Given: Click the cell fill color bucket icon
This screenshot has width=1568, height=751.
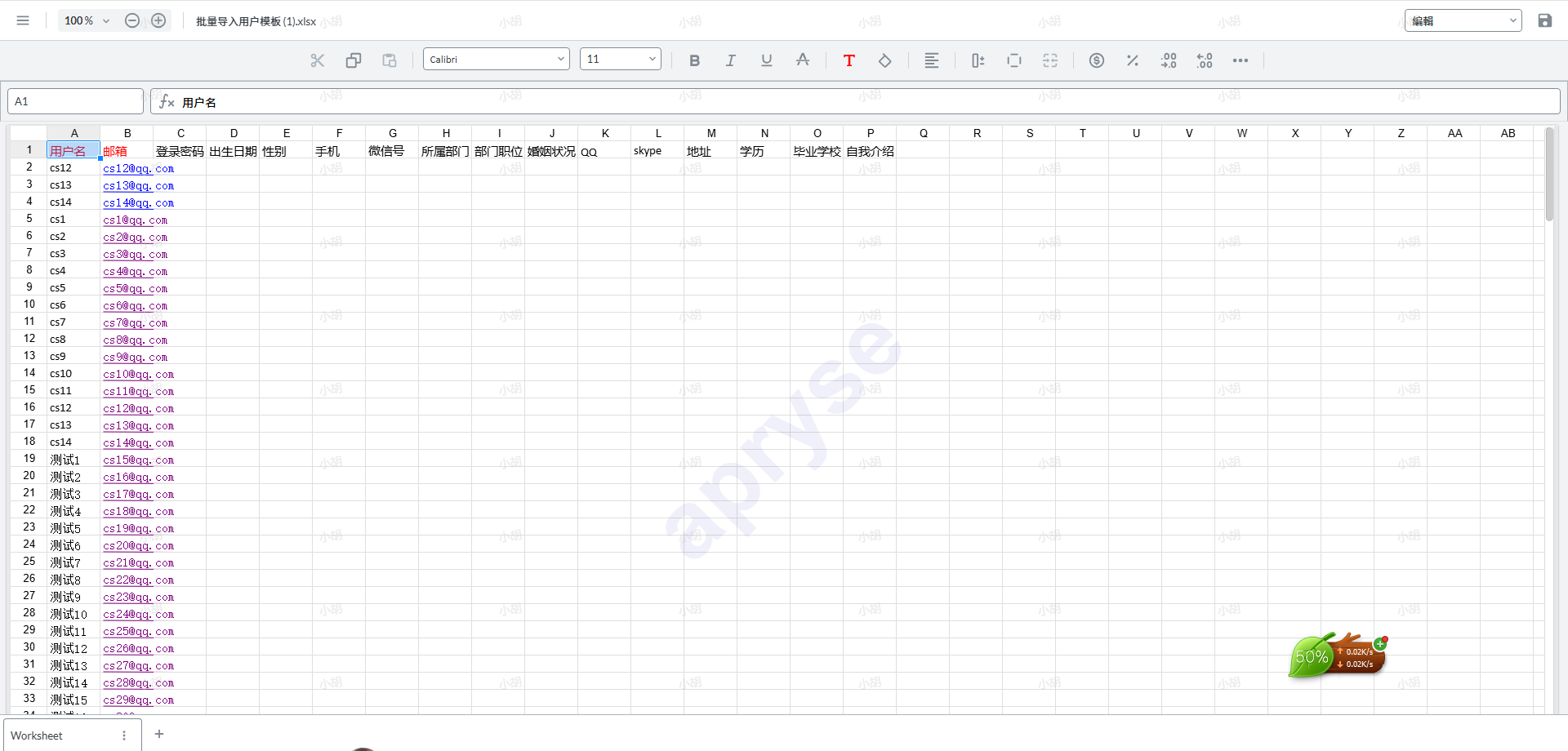Looking at the screenshot, I should tap(884, 60).
